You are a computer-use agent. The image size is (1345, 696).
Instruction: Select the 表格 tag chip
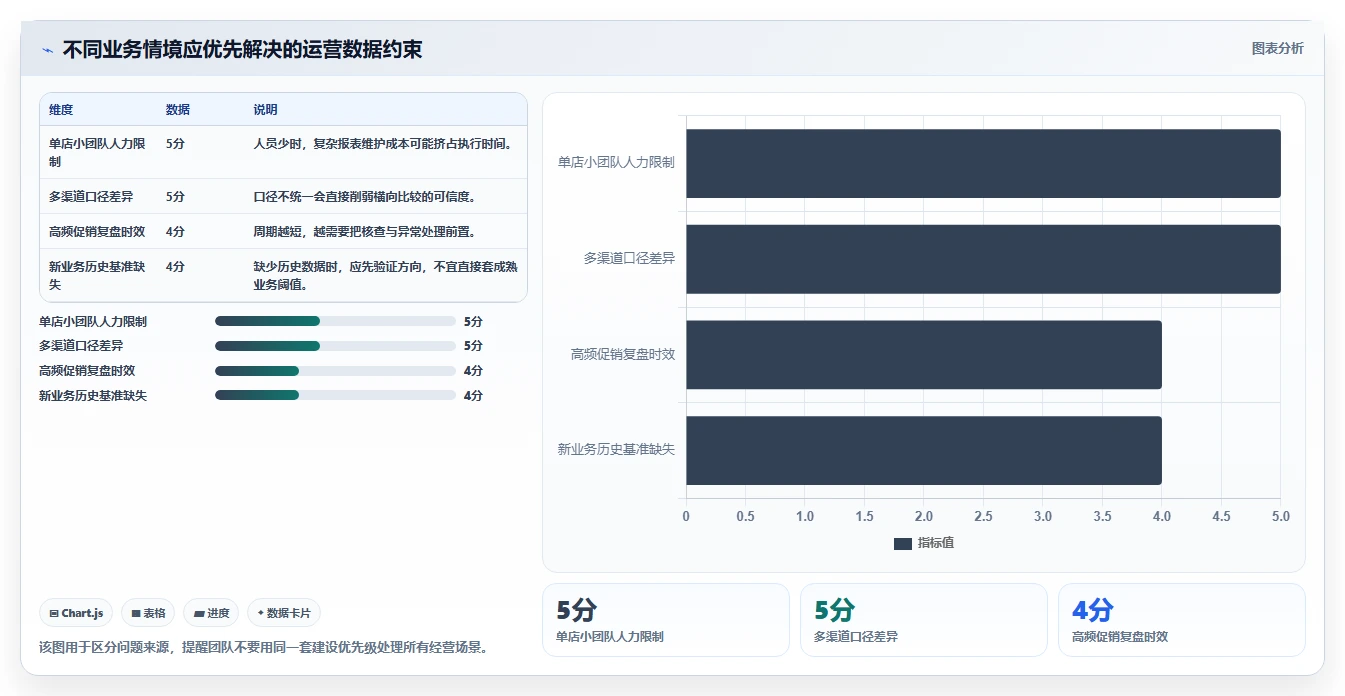pos(148,613)
